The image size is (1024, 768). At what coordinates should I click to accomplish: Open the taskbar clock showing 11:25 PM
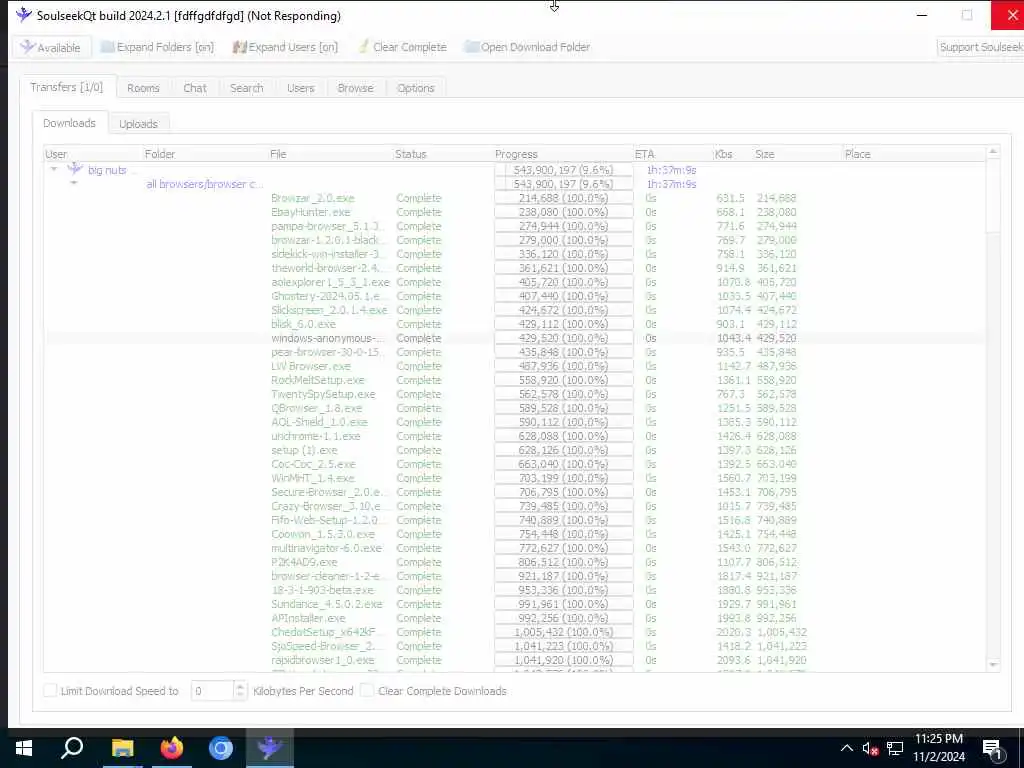pyautogui.click(x=938, y=748)
